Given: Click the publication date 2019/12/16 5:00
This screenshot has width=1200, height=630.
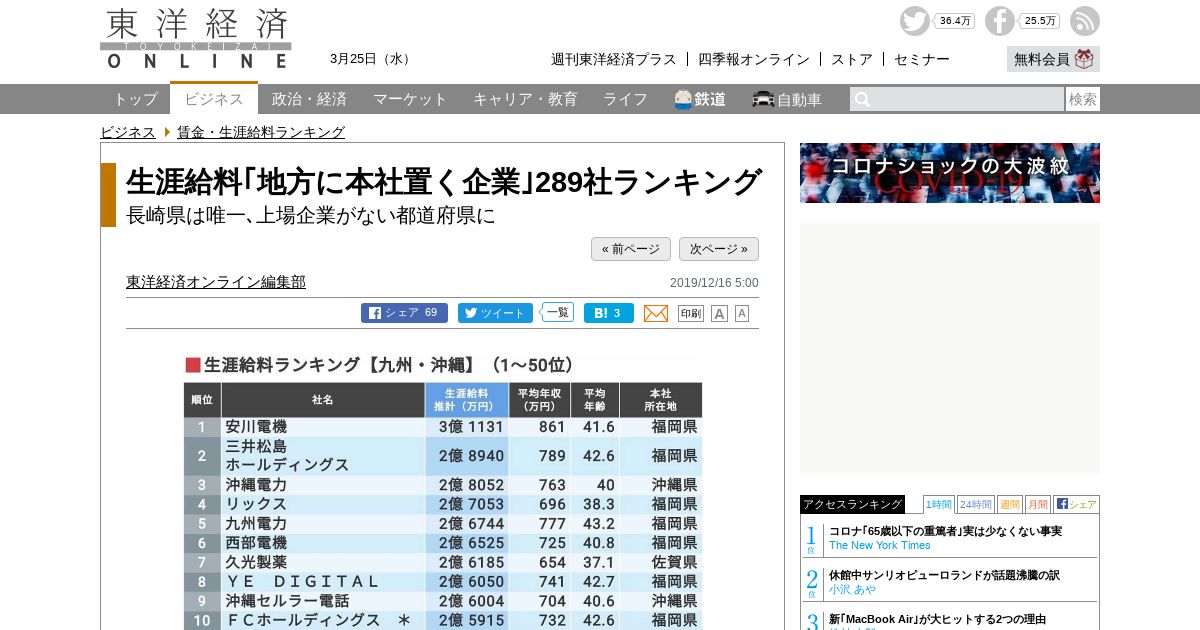Looking at the screenshot, I should pos(714,283).
